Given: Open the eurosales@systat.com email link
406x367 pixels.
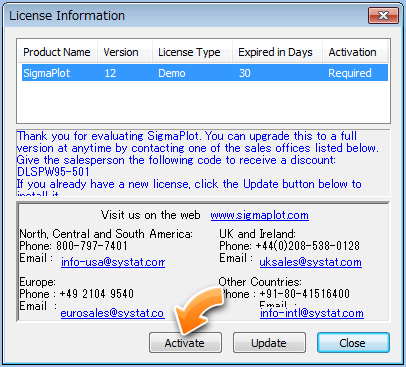Looking at the screenshot, I should coord(112,313).
